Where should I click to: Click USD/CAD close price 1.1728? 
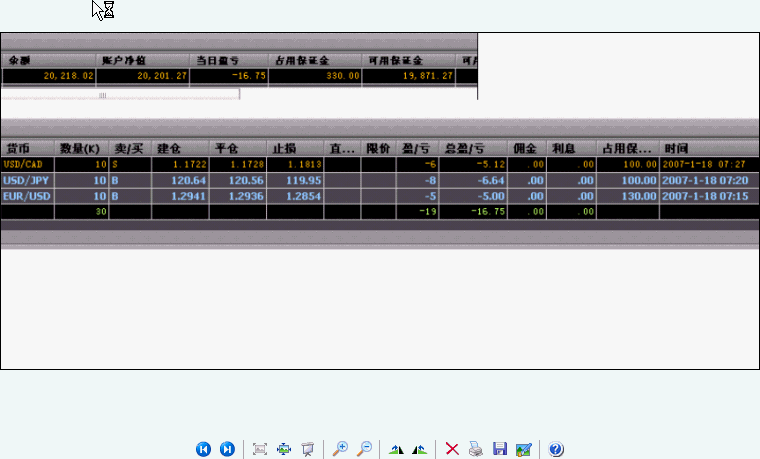247,164
